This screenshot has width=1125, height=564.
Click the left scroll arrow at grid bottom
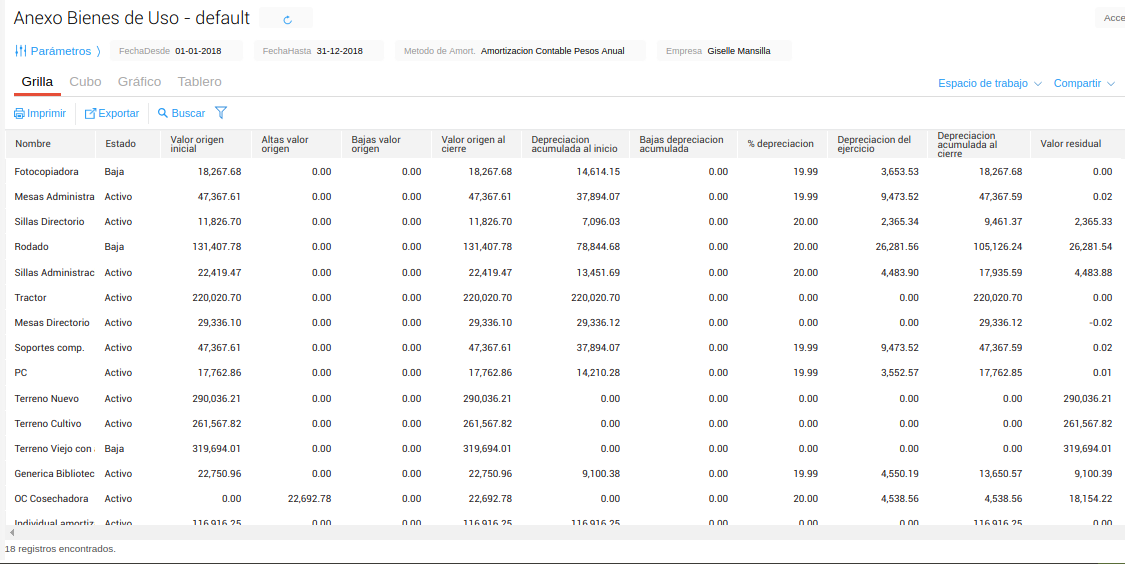[x=11, y=533]
